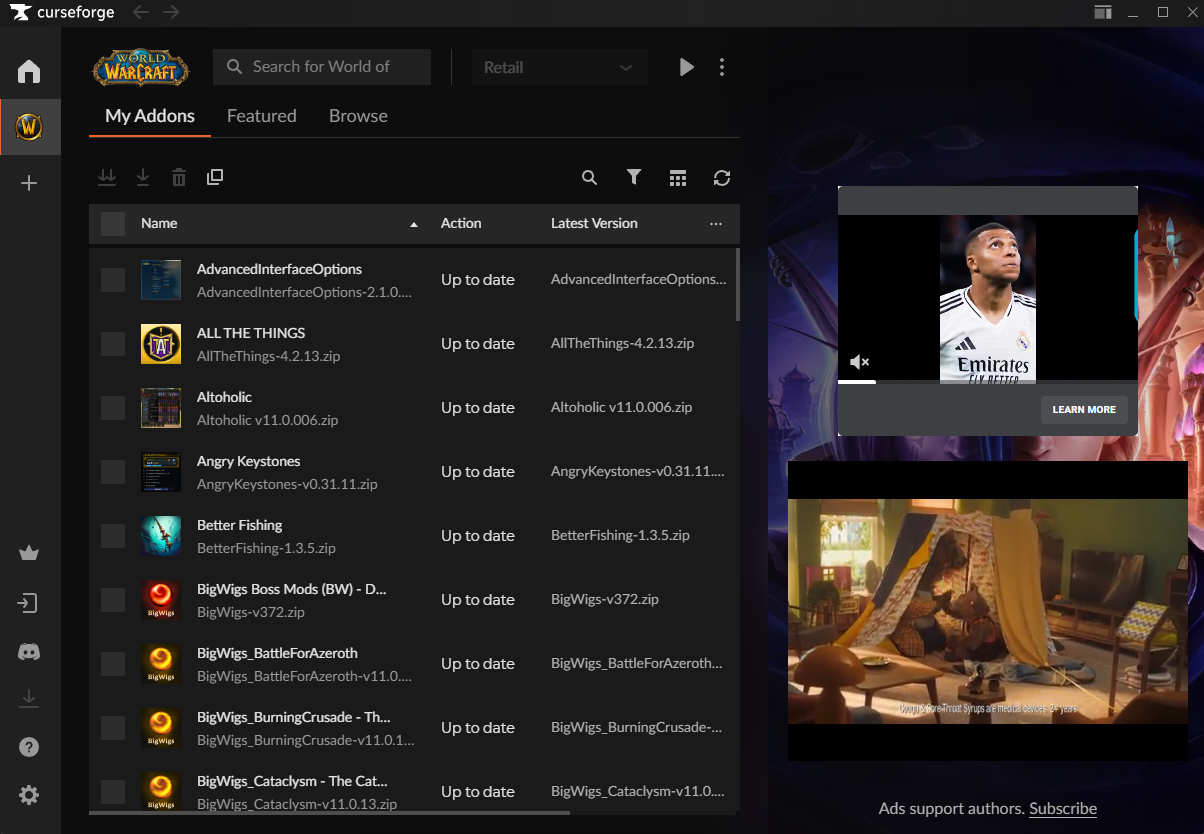Click the ad video progress bar

tap(988, 382)
